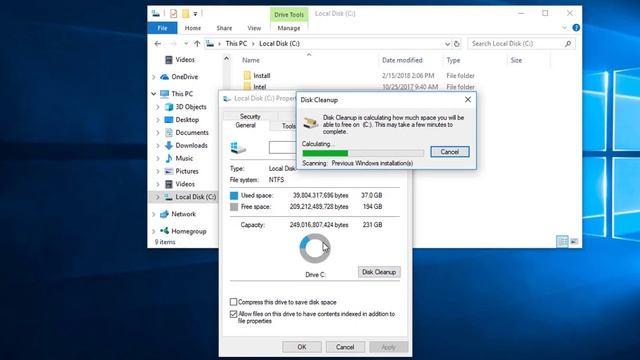Expand the ribbon chevron
640x360 pixels.
[x=564, y=28]
